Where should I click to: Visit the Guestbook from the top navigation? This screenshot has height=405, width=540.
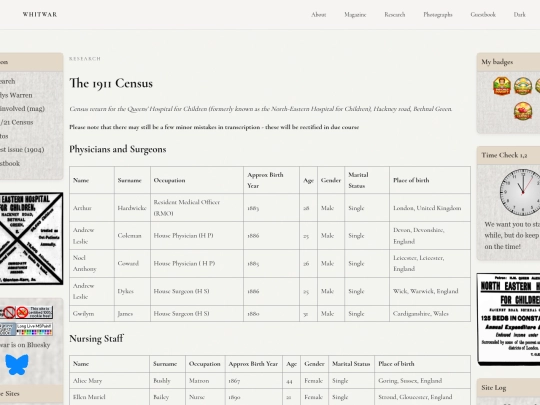coord(483,14)
